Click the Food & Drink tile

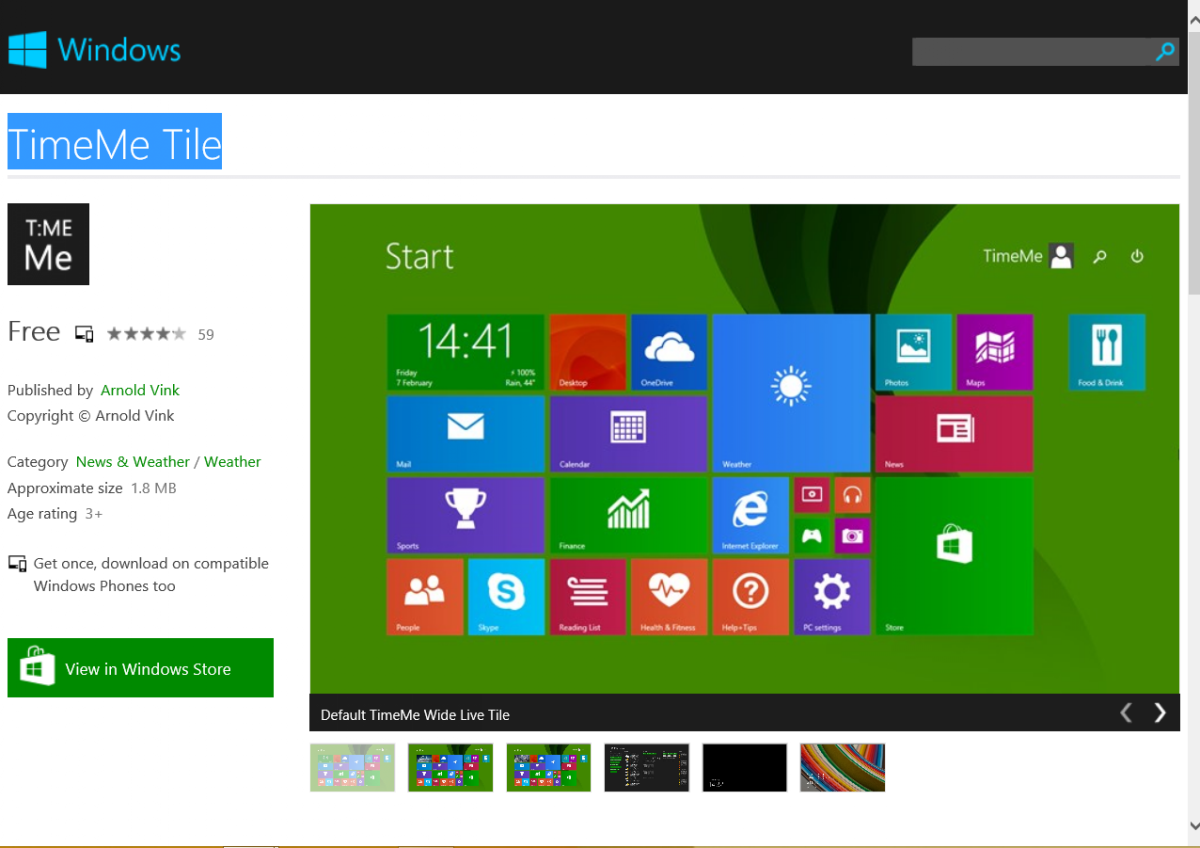point(1107,352)
